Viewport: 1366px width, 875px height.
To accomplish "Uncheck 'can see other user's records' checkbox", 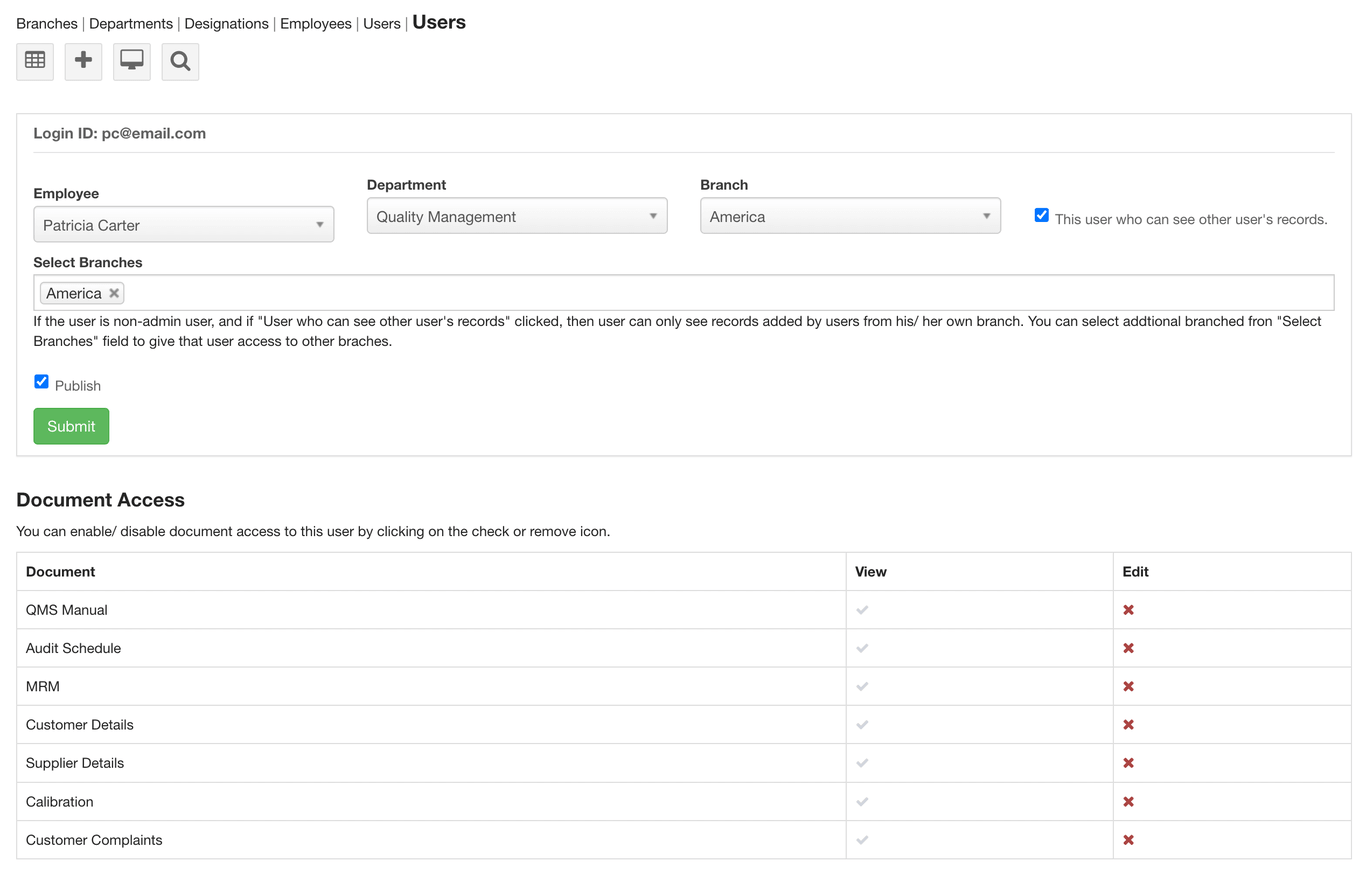I will 1041,215.
